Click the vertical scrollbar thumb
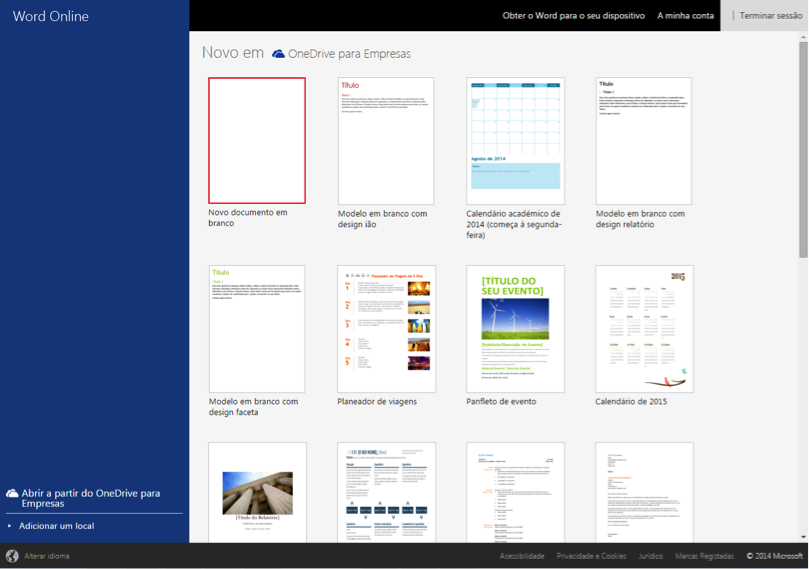Image resolution: width=809 pixels, height=569 pixels. click(803, 150)
